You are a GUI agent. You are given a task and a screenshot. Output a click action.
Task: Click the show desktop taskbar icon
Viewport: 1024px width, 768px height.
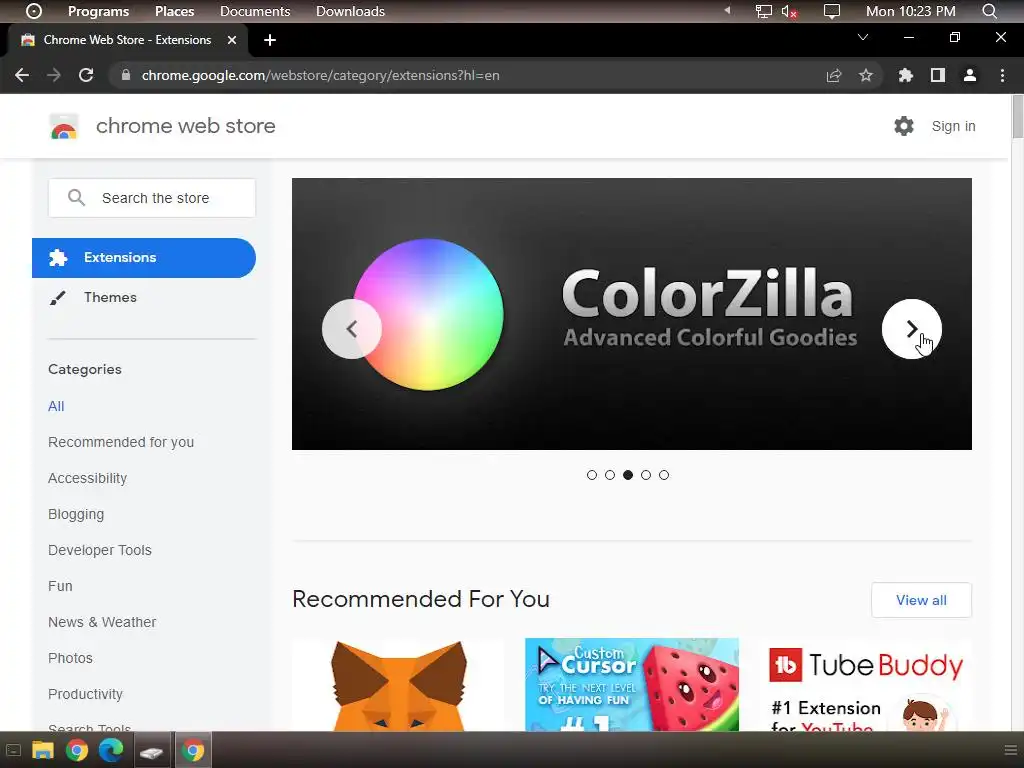13,750
